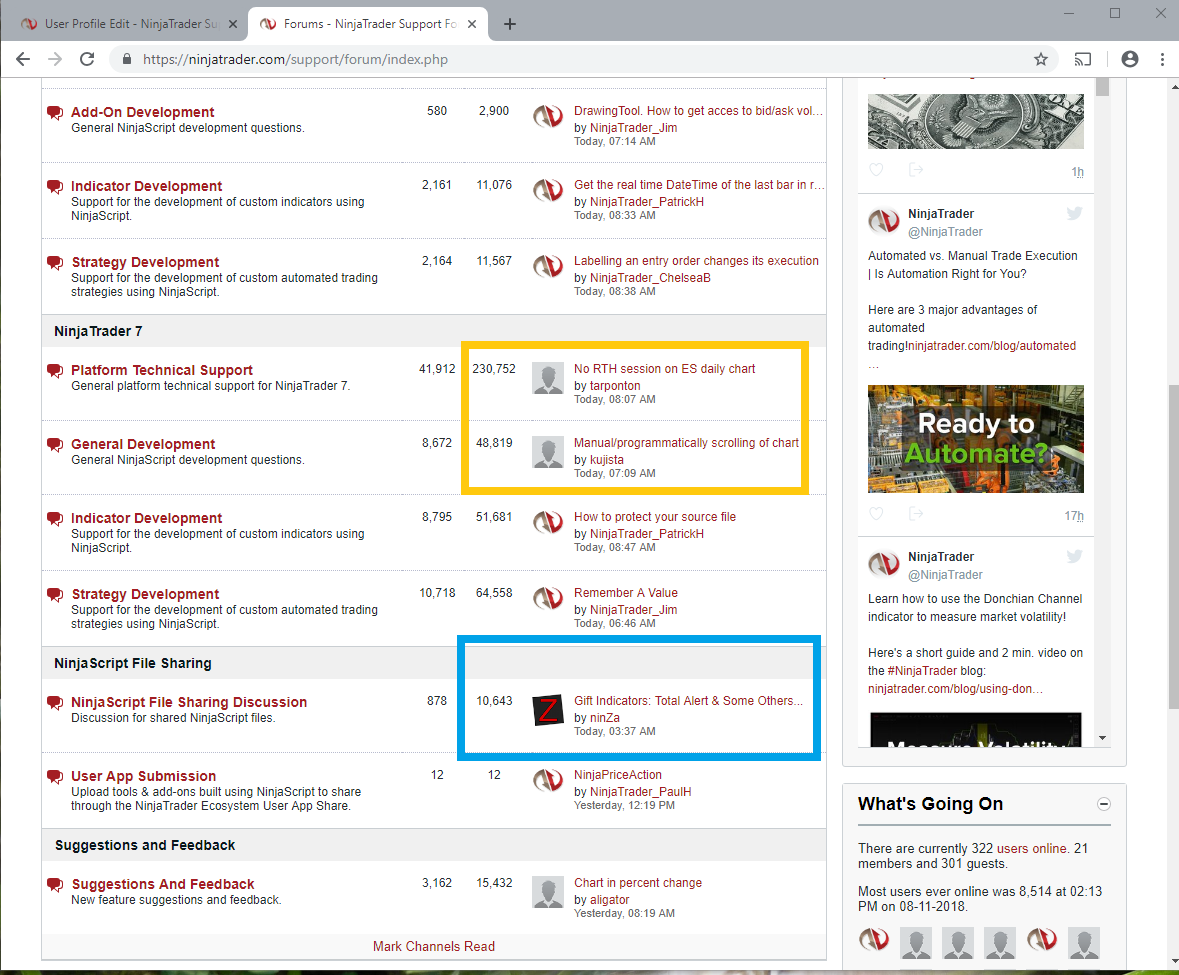Image resolution: width=1179 pixels, height=975 pixels.
Task: Open the Chrome profile account icon
Action: pyautogui.click(x=1129, y=59)
